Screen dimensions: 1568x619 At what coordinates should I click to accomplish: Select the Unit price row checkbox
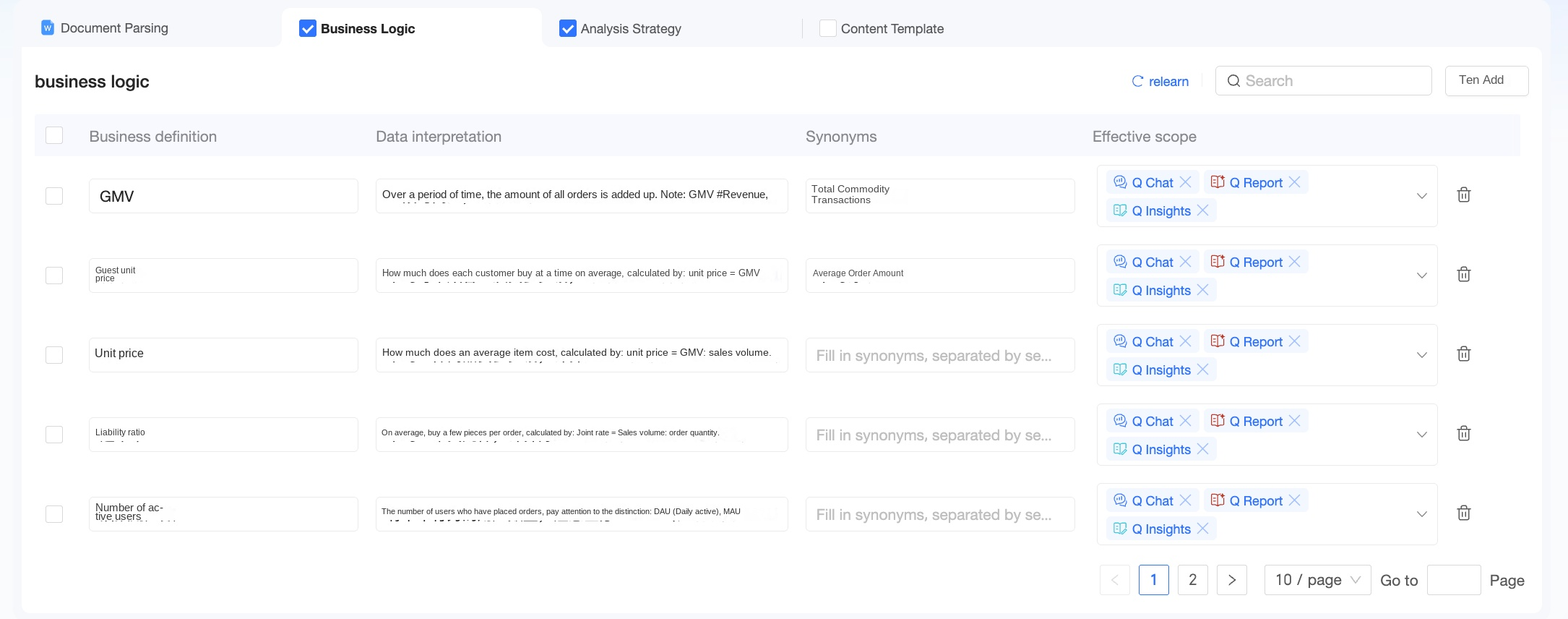[54, 355]
